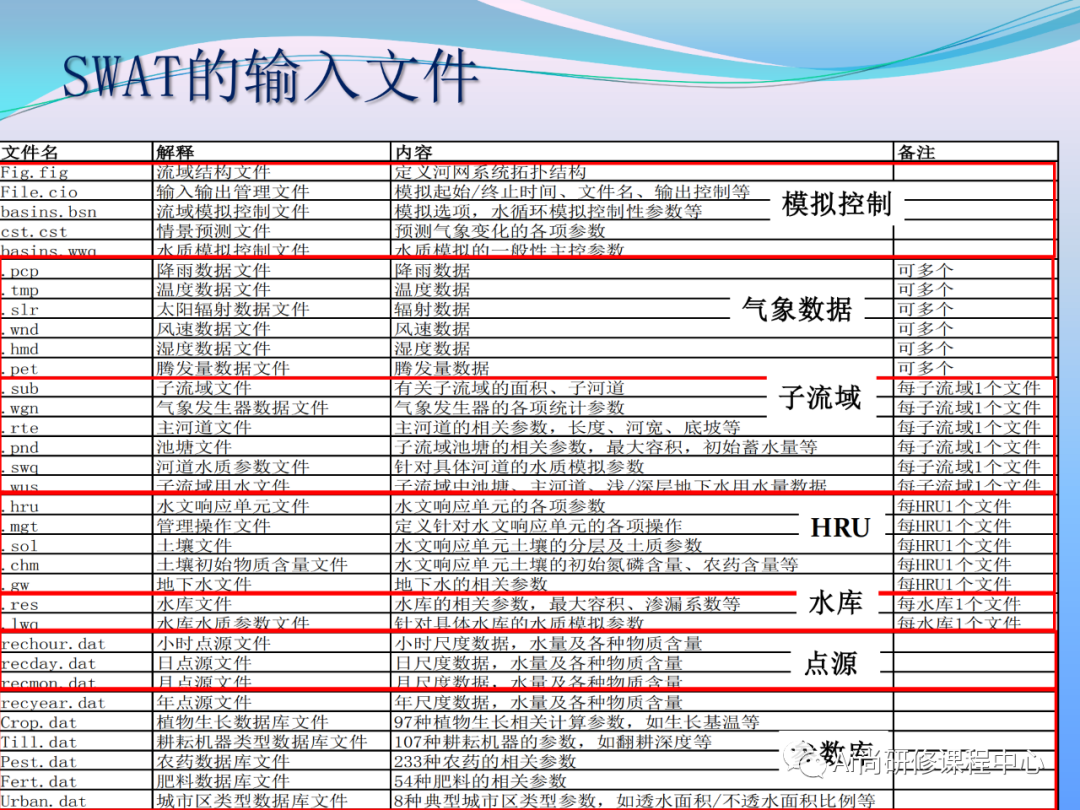
Task: Select the 子流域 group label
Action: tap(824, 397)
